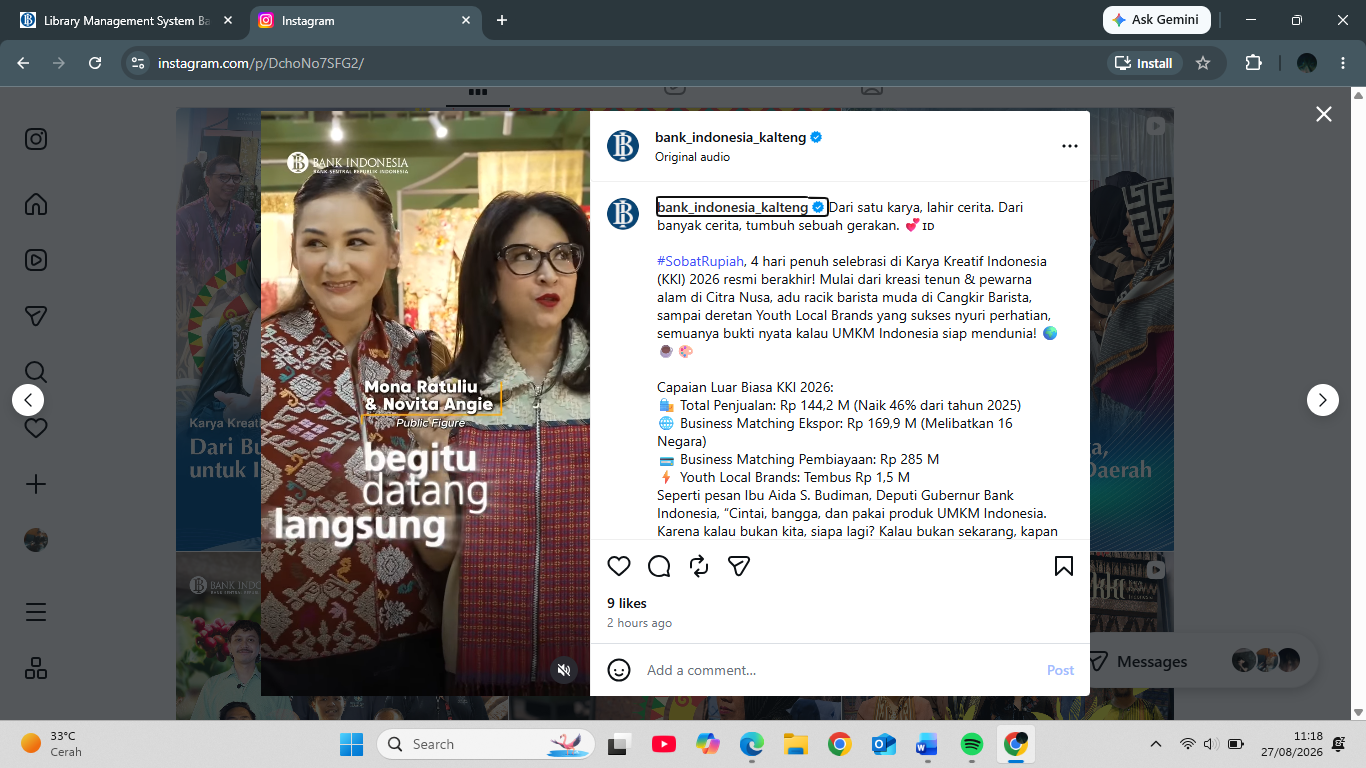Open Home feed in Instagram sidebar
1366x768 pixels.
[x=36, y=204]
